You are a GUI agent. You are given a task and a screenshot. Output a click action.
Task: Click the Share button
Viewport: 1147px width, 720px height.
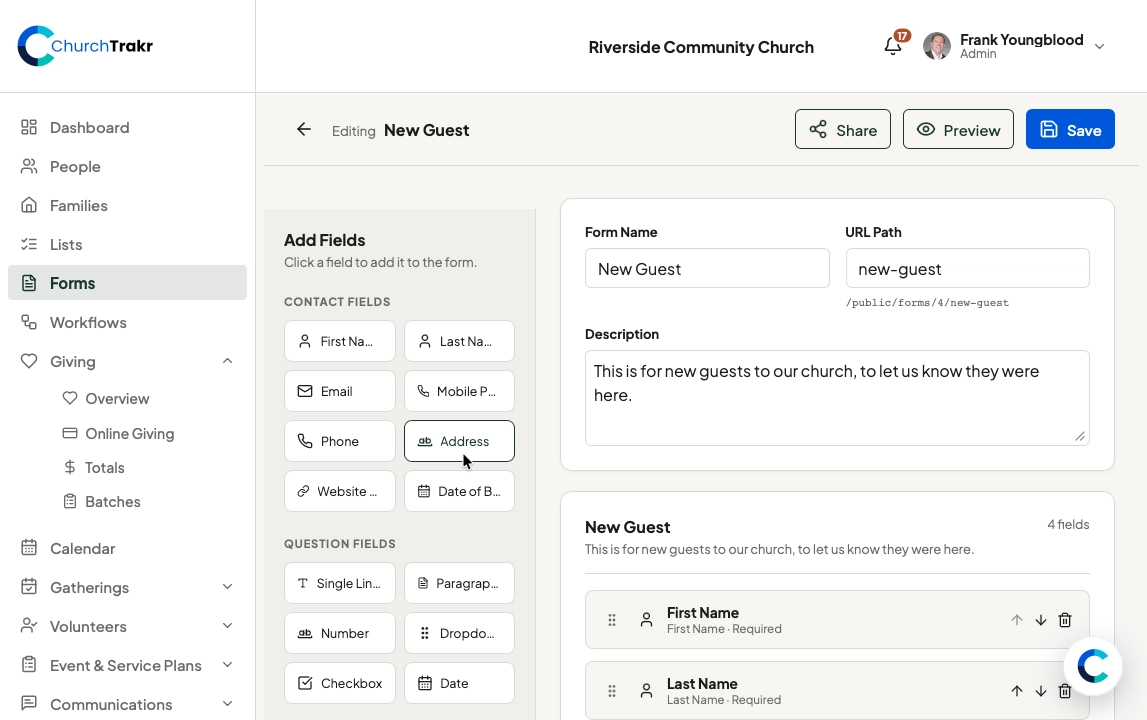pos(843,130)
